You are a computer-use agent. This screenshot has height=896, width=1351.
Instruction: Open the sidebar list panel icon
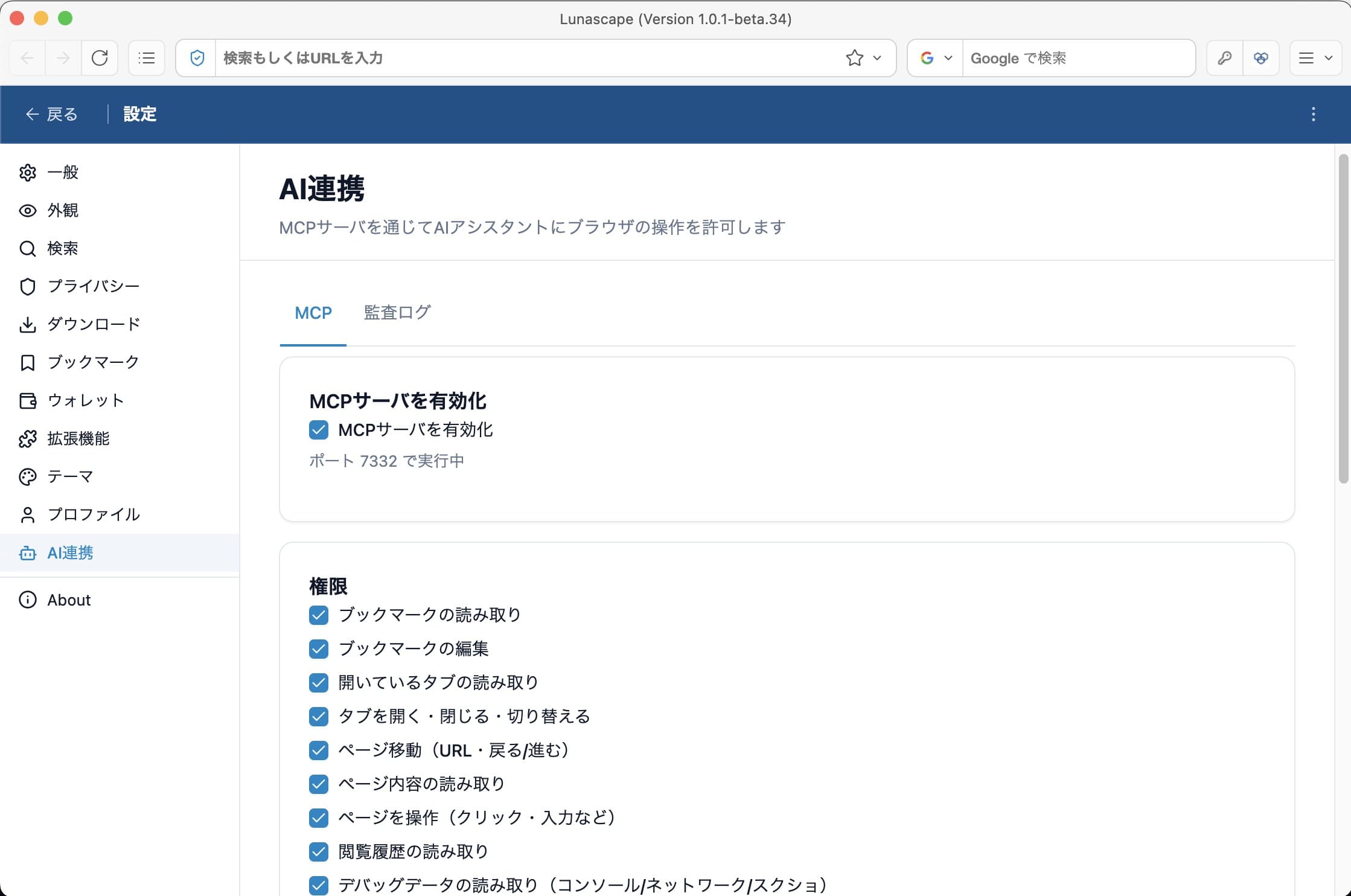coord(147,58)
